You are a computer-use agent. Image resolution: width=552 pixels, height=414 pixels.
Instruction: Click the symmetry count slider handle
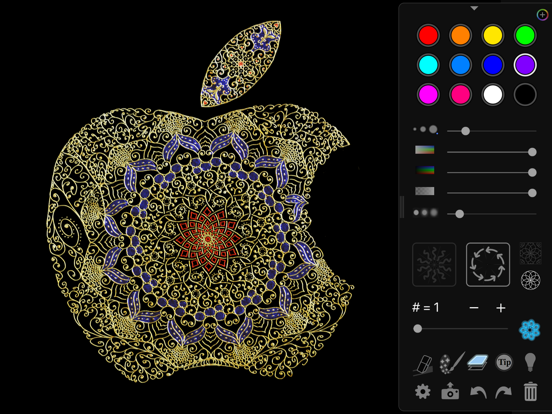[418, 329]
